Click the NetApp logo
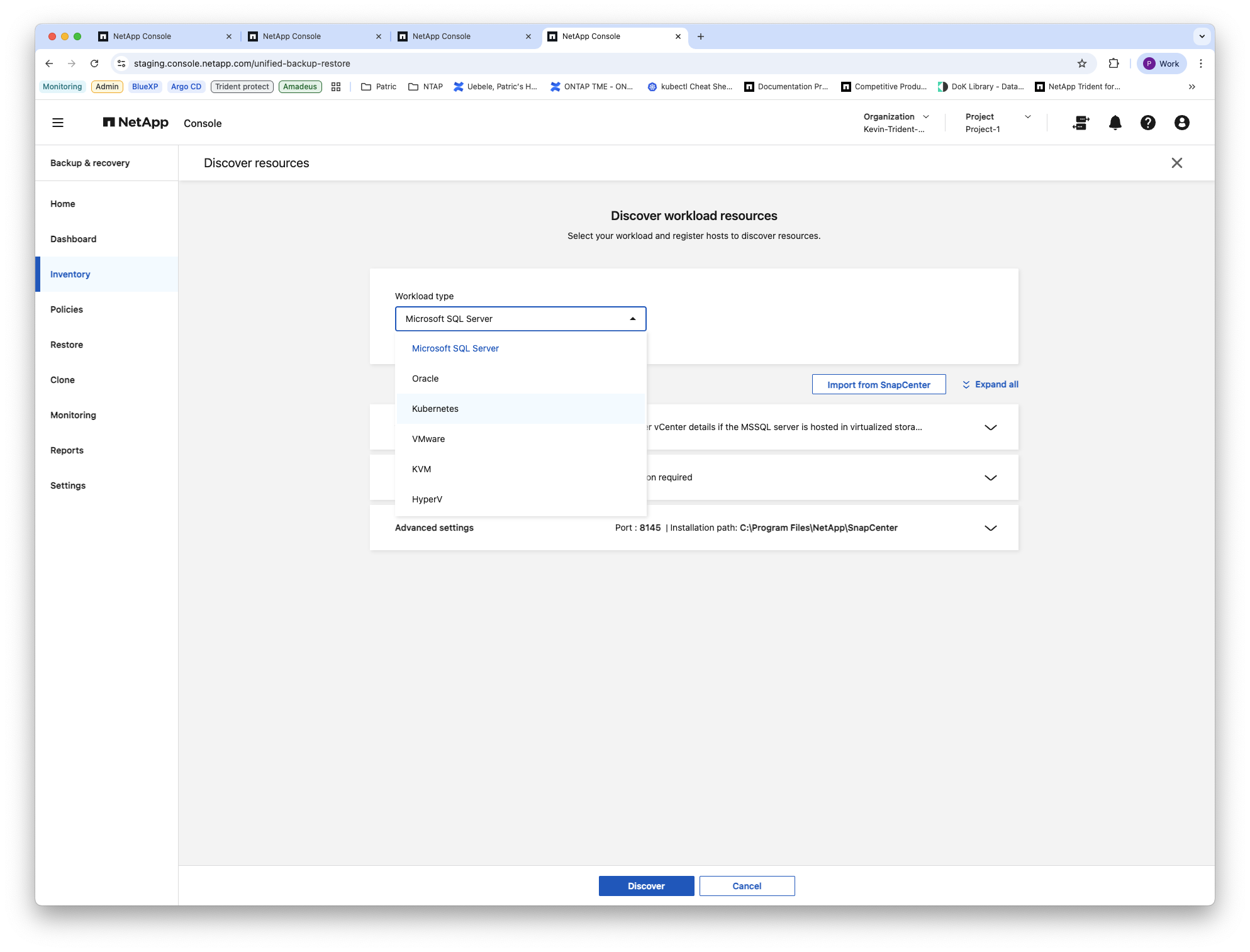The width and height of the screenshot is (1250, 952). tap(136, 123)
